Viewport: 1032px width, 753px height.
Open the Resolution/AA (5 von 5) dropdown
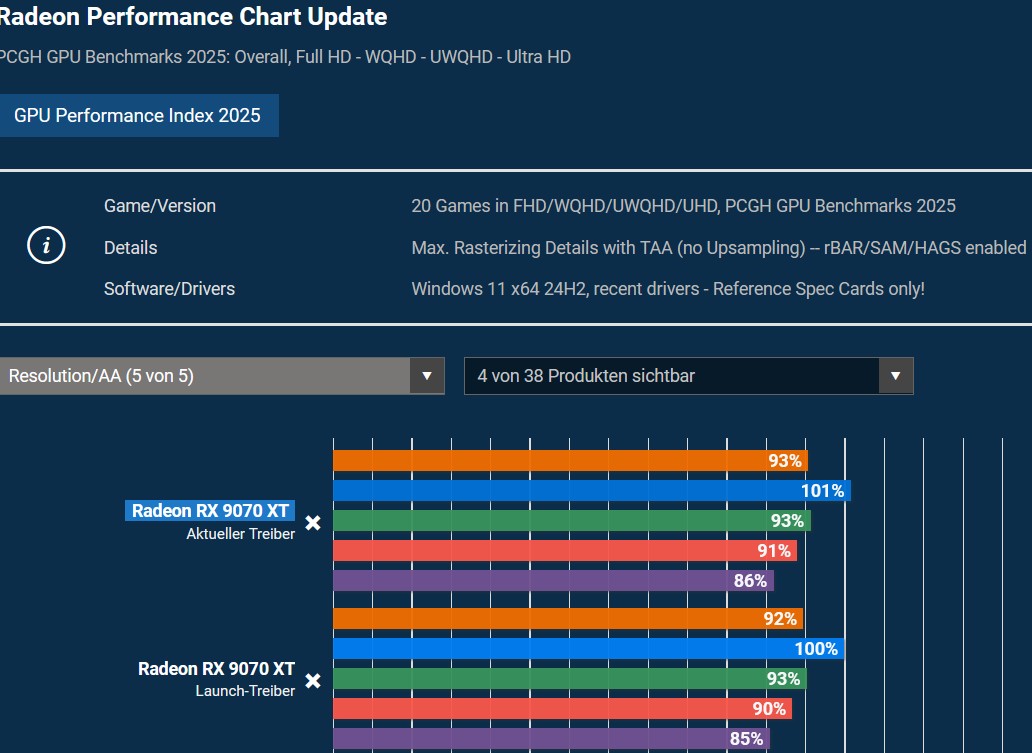222,376
